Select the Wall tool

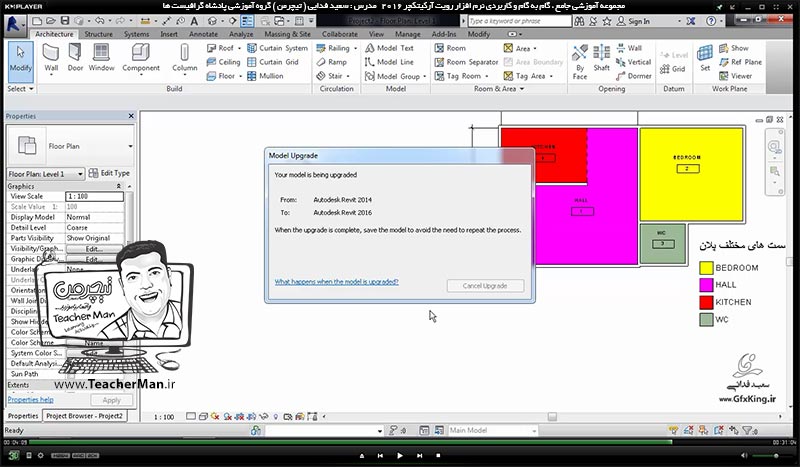coord(51,58)
